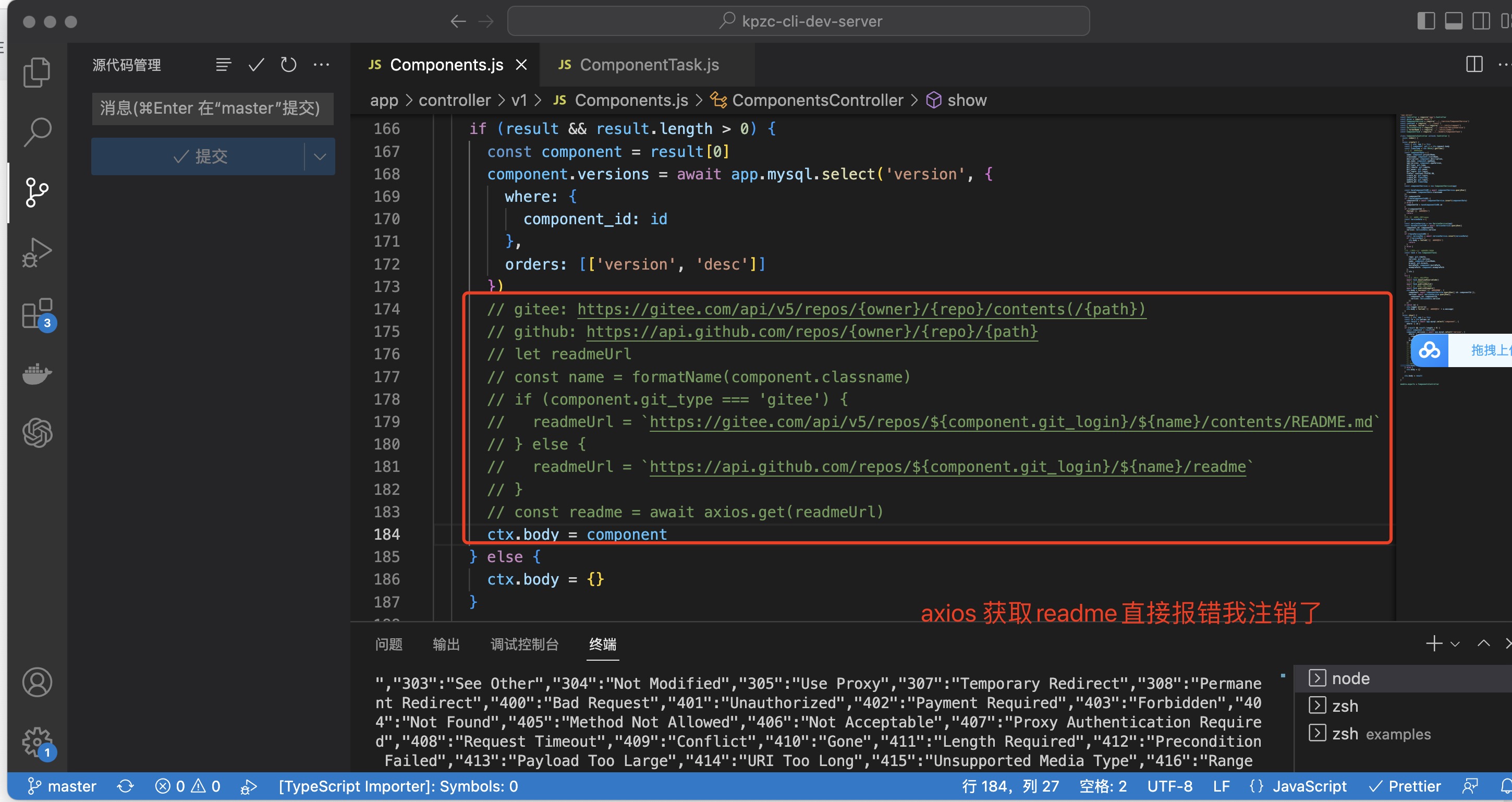The height and width of the screenshot is (802, 1512).
Task: Open the 调试控制台 debug console tab
Action: [x=524, y=644]
